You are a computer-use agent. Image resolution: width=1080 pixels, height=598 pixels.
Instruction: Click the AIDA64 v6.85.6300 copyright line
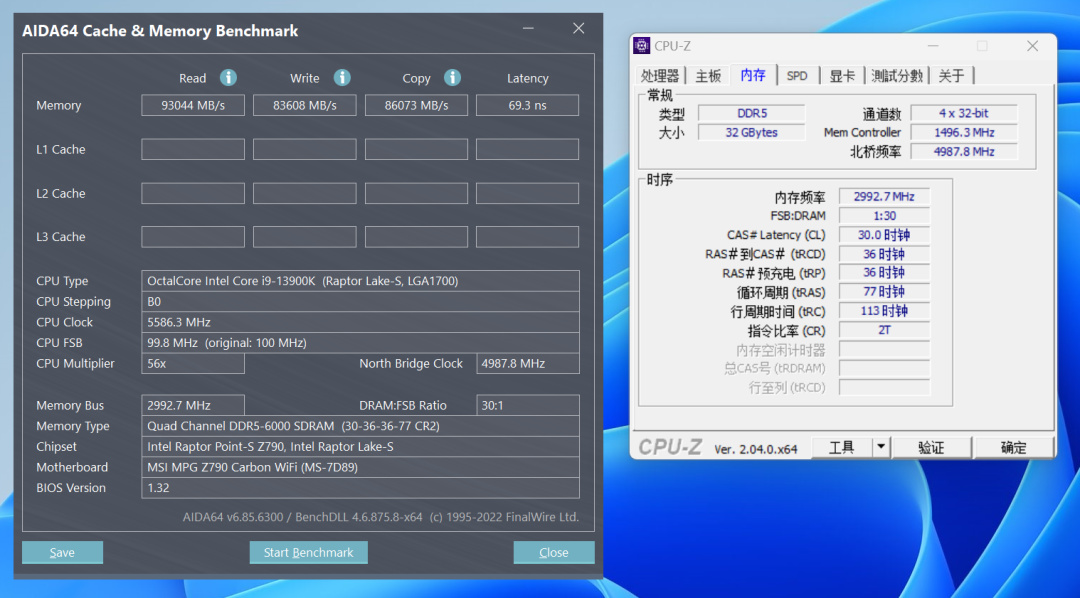click(381, 517)
